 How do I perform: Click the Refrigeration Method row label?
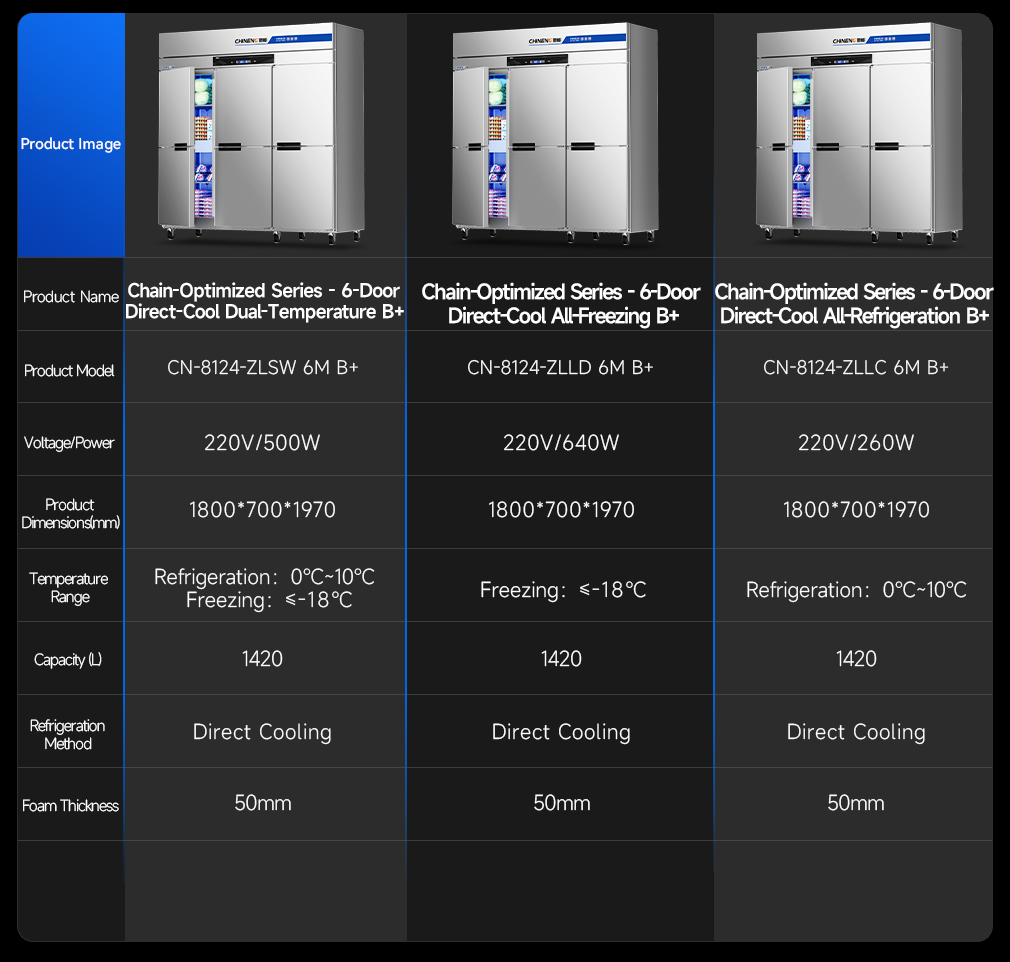(68, 735)
